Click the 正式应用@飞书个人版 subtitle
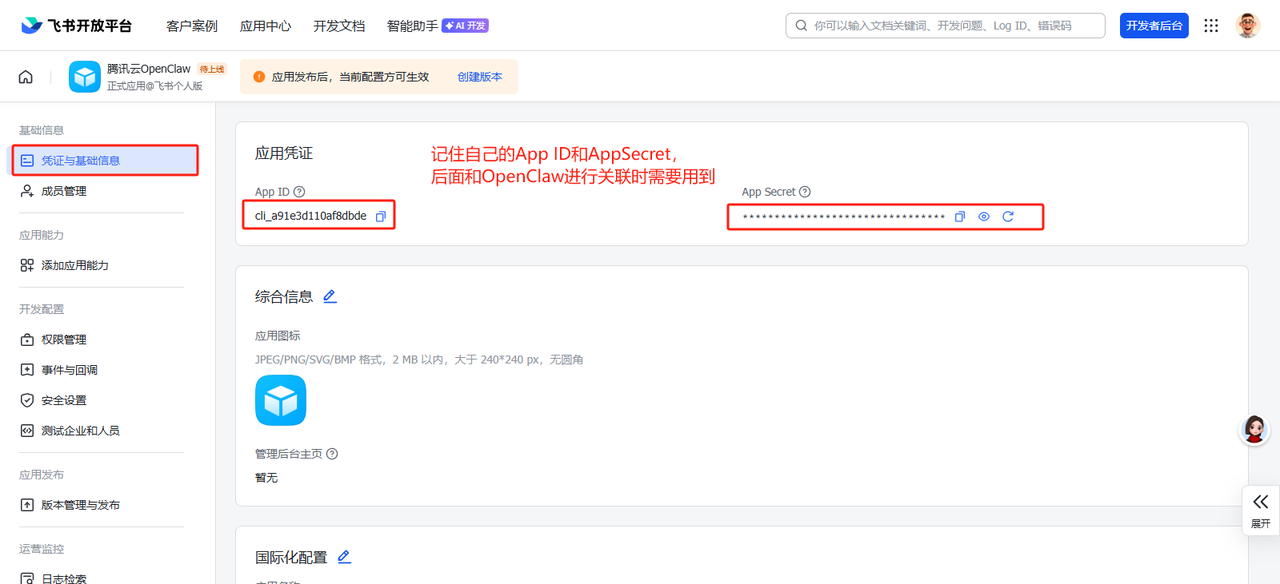Screen dimensions: 1280x584 point(155,86)
